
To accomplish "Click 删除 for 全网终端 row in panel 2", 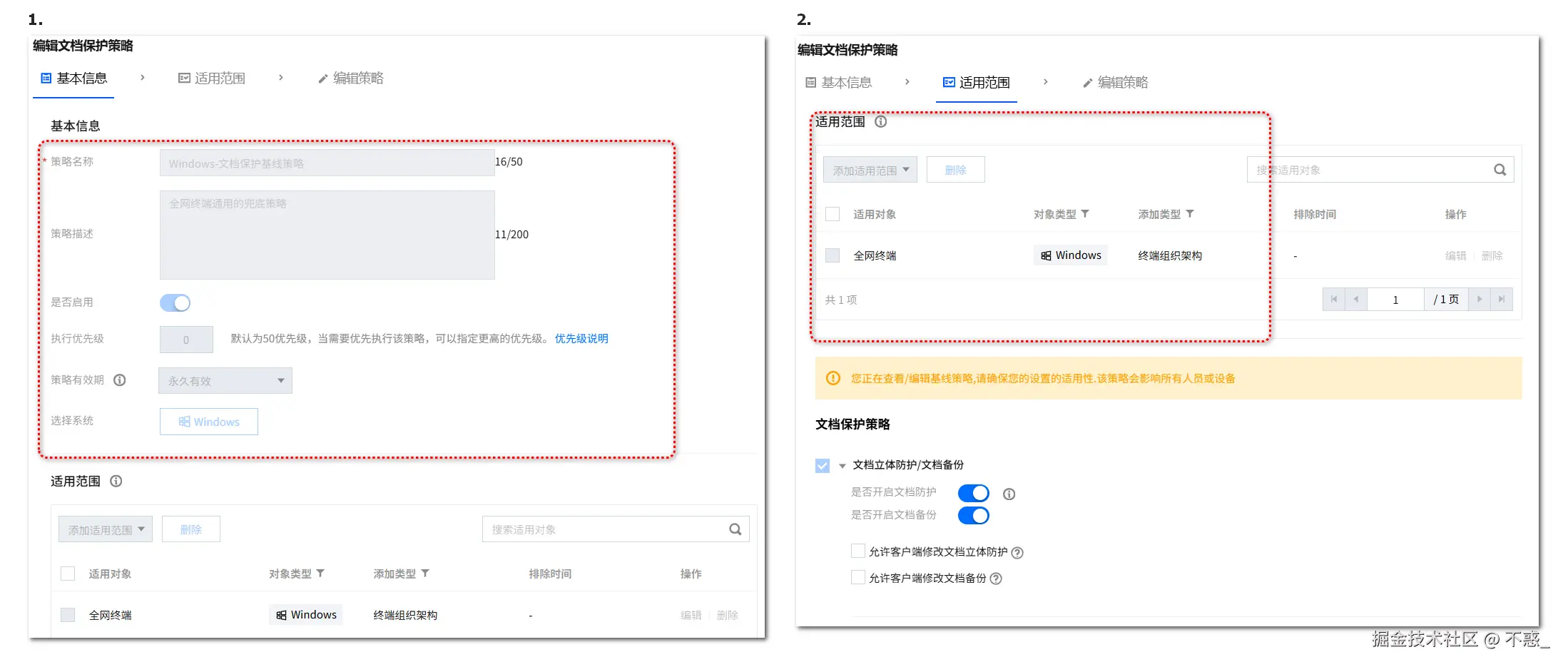I will click(1492, 255).
